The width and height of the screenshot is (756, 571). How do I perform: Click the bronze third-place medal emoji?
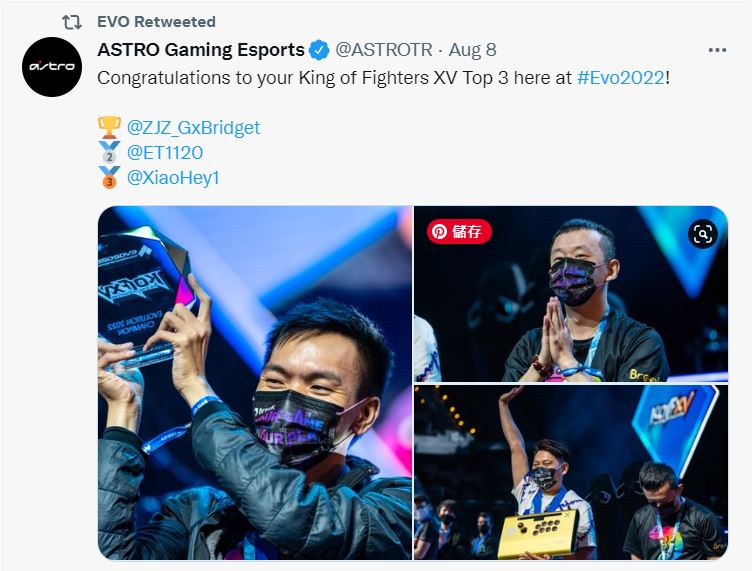pos(109,177)
